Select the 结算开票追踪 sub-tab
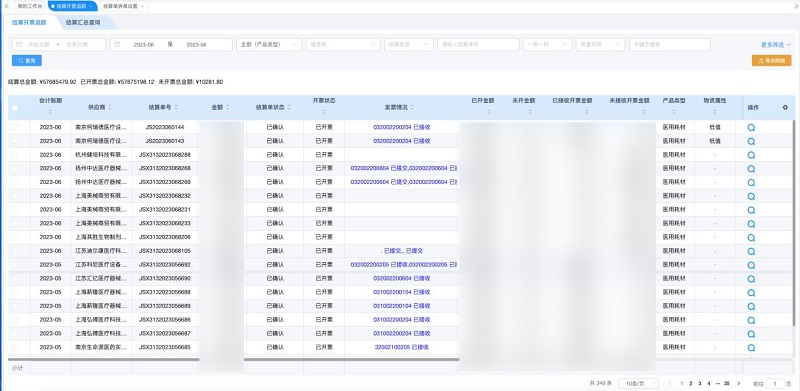 coord(29,23)
